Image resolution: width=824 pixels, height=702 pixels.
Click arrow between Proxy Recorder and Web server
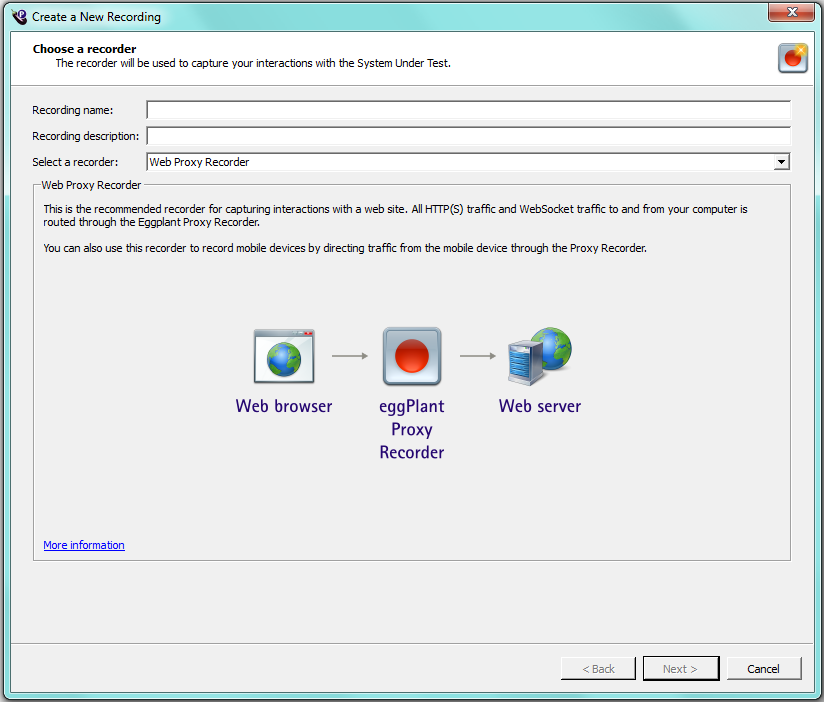[477, 355]
